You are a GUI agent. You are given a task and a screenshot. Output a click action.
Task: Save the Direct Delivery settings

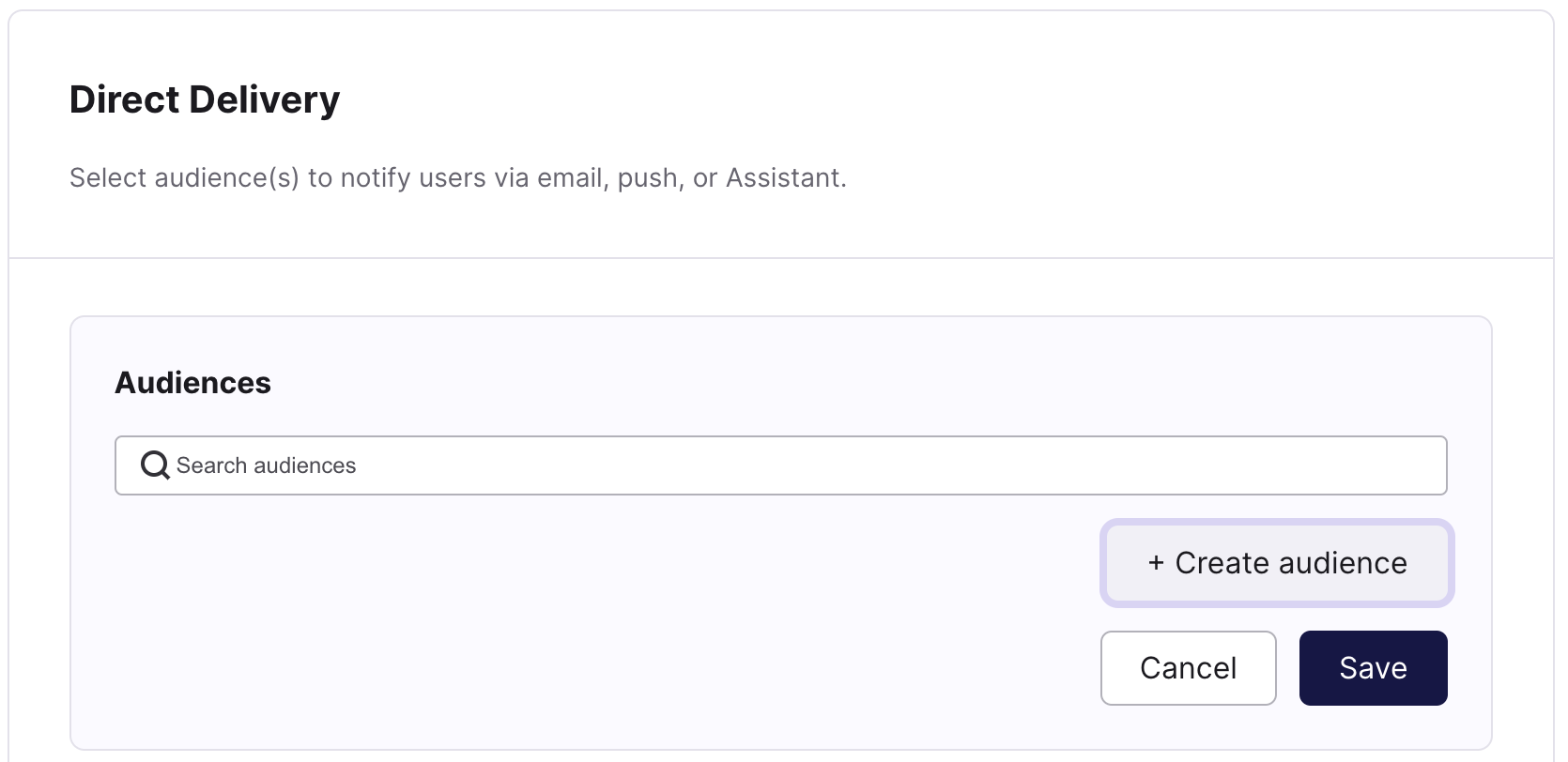(1373, 667)
